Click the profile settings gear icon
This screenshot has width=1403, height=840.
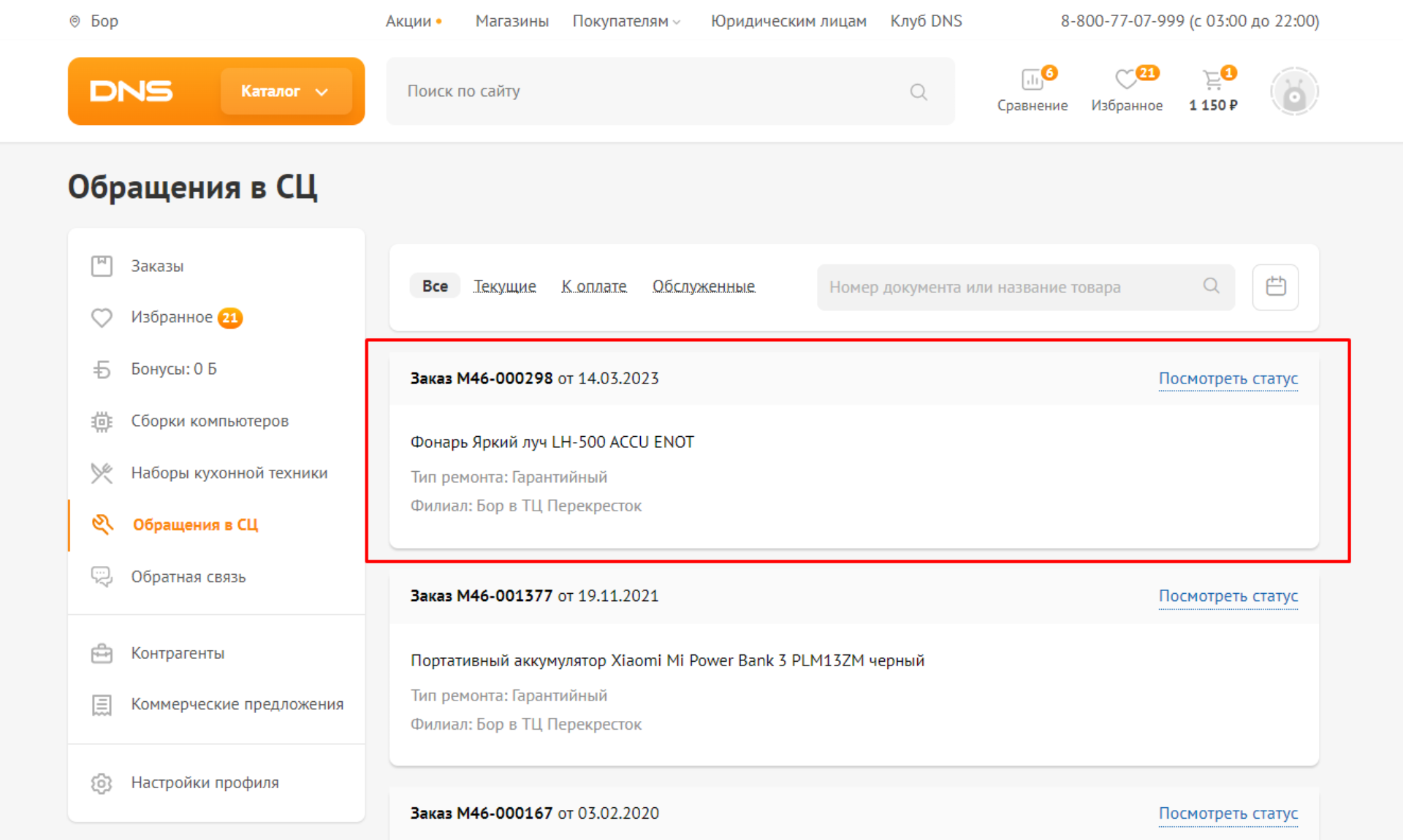click(102, 783)
